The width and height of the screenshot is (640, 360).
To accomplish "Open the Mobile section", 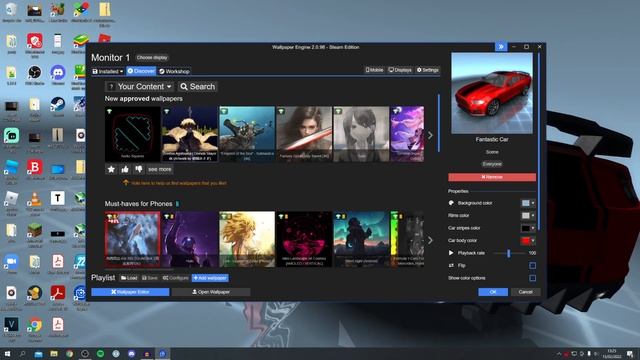I will point(374,70).
